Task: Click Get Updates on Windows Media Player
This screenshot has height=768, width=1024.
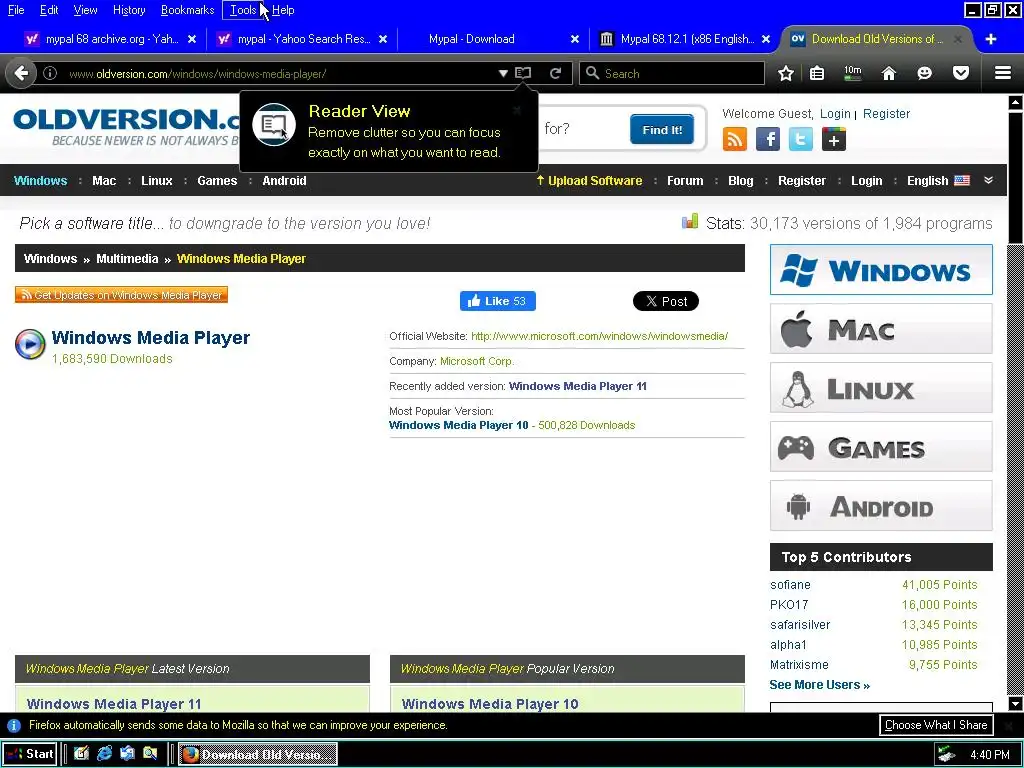Action: click(x=121, y=295)
